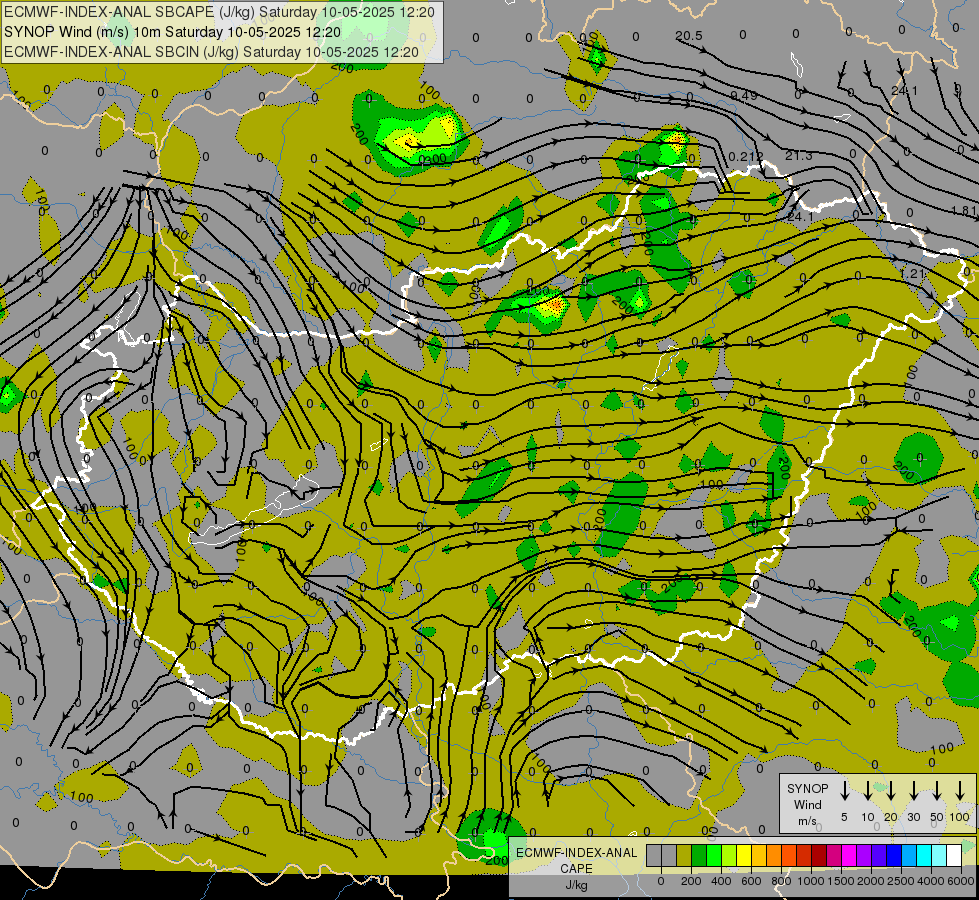Click the '20.5' wind value on the map
979x900 pixels.
689,36
